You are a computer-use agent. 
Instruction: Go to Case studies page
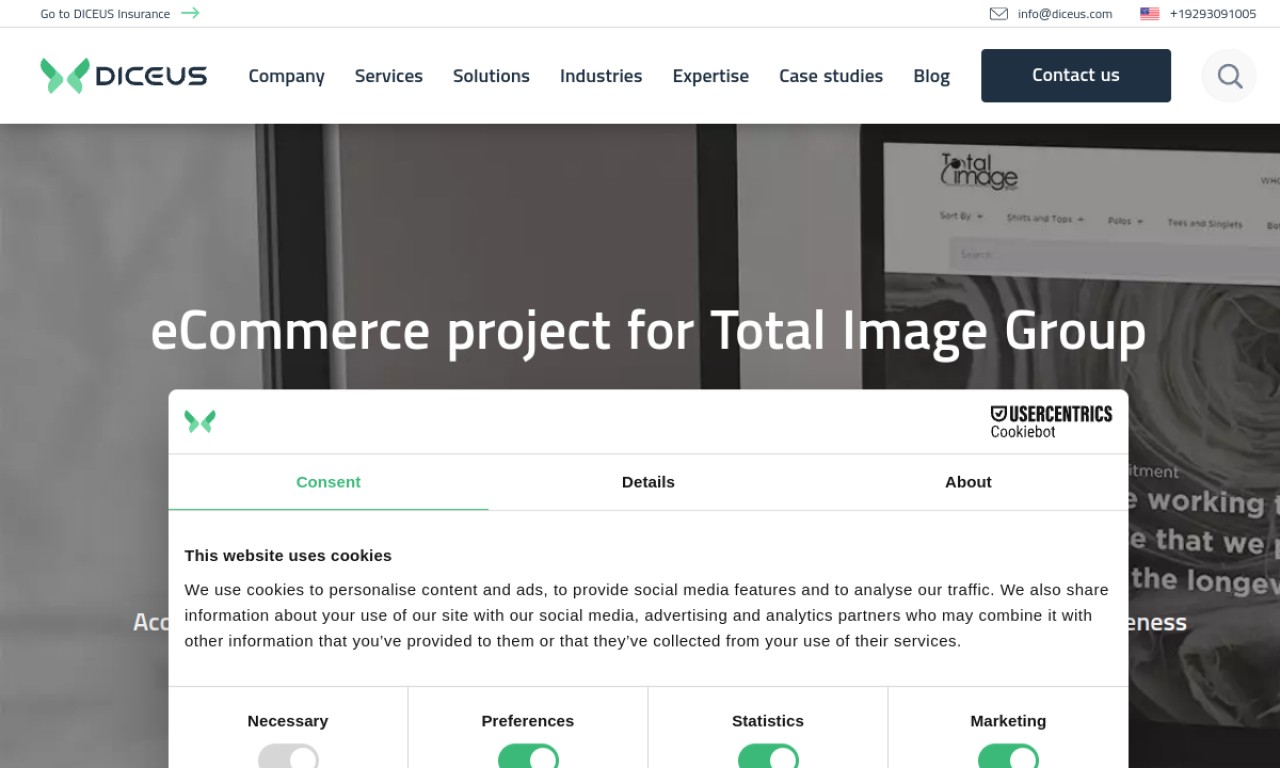pyautogui.click(x=831, y=76)
